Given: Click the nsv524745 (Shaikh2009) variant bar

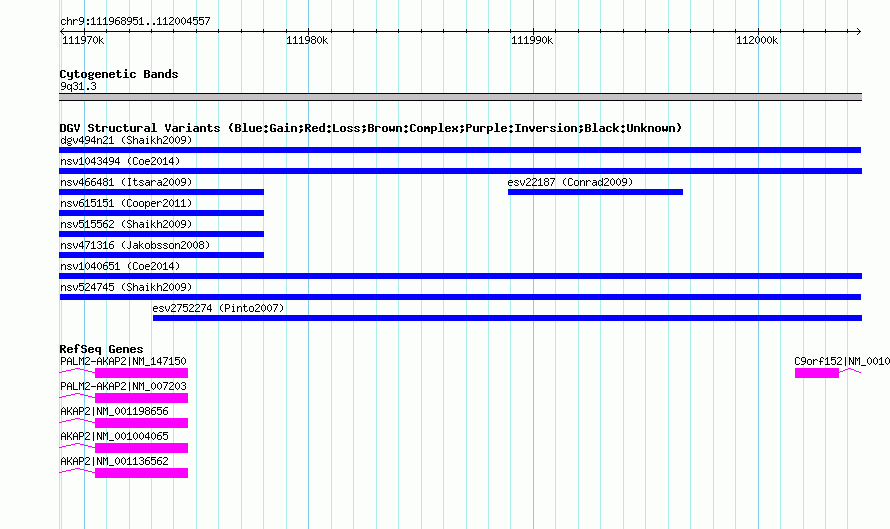Looking at the screenshot, I should [460, 297].
